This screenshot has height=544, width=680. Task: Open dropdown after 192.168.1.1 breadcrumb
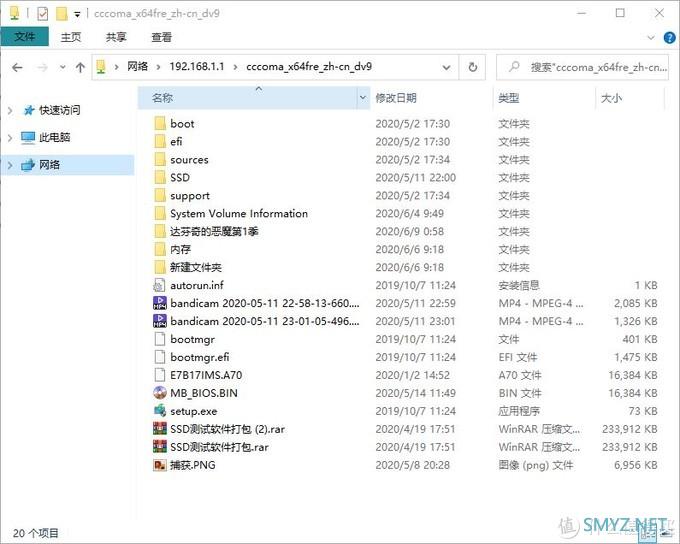tap(235, 67)
